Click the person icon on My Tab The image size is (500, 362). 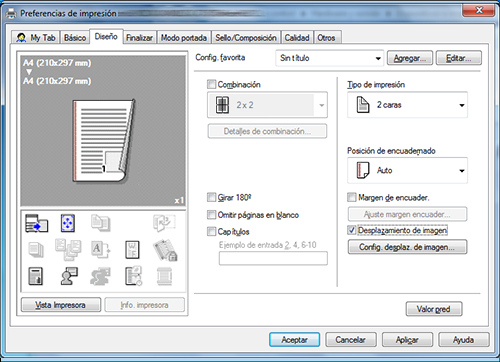coord(21,38)
